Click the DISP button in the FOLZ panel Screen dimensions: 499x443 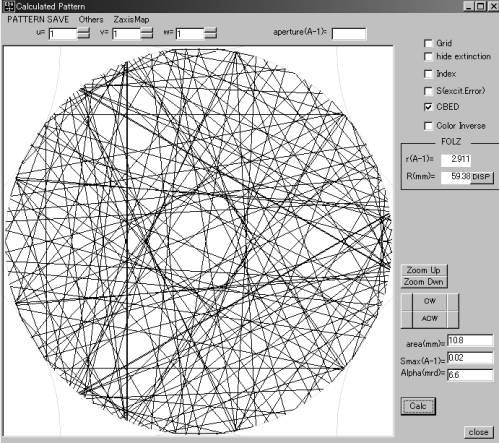click(482, 177)
